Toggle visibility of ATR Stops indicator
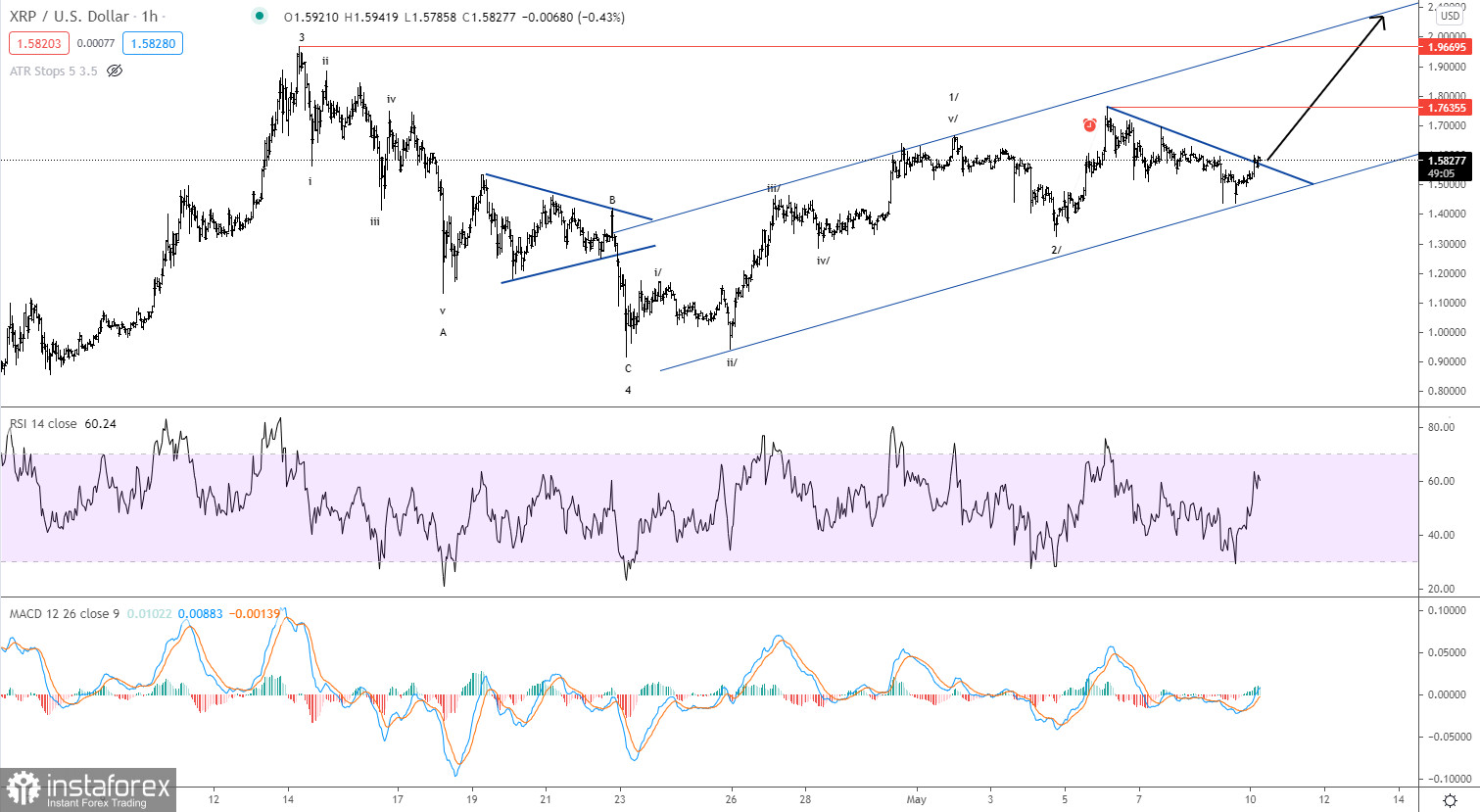The height and width of the screenshot is (812, 1480). coord(115,71)
